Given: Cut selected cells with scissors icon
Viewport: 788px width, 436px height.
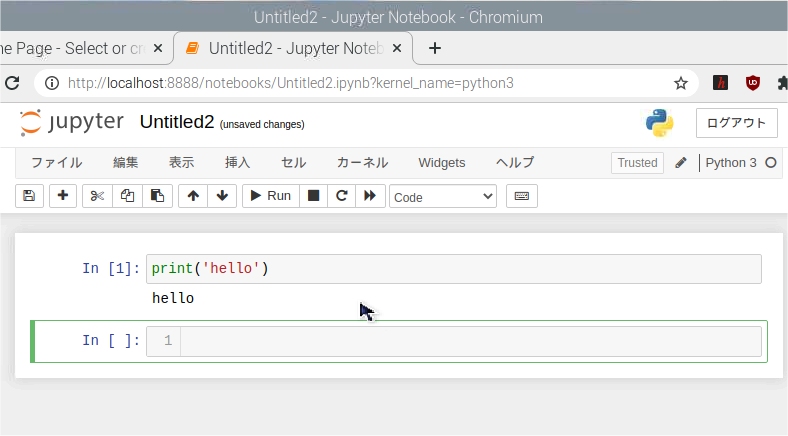Looking at the screenshot, I should tap(97, 196).
